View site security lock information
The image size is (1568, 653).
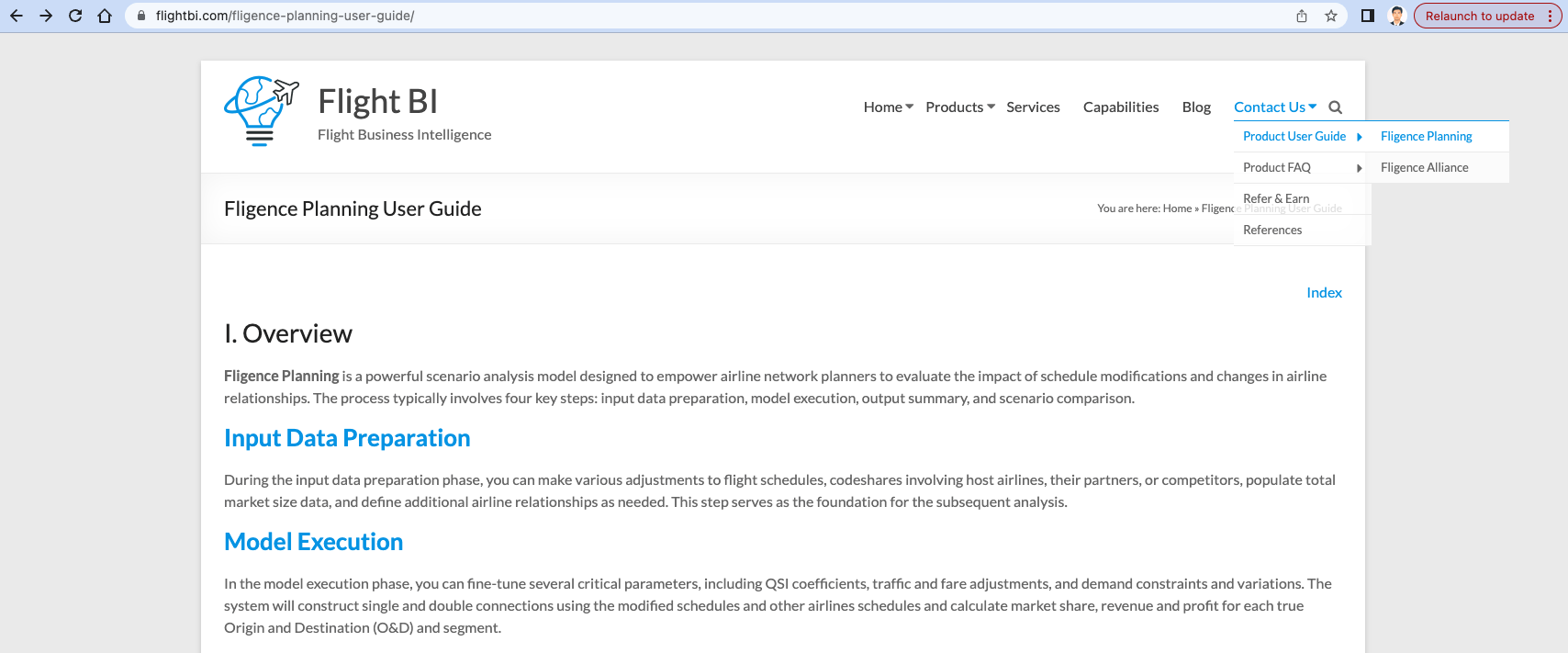point(141,16)
